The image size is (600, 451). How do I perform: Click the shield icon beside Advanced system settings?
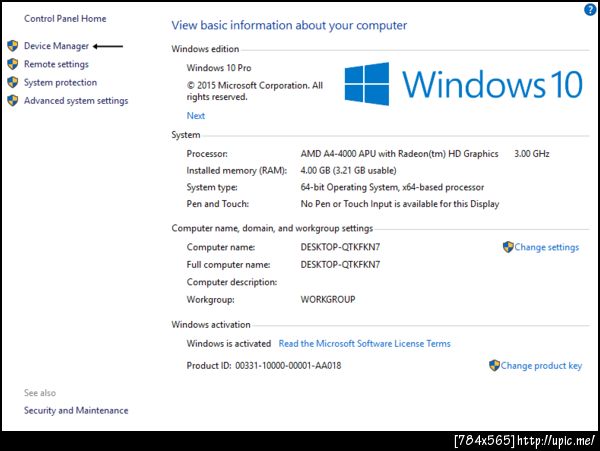[x=13, y=101]
